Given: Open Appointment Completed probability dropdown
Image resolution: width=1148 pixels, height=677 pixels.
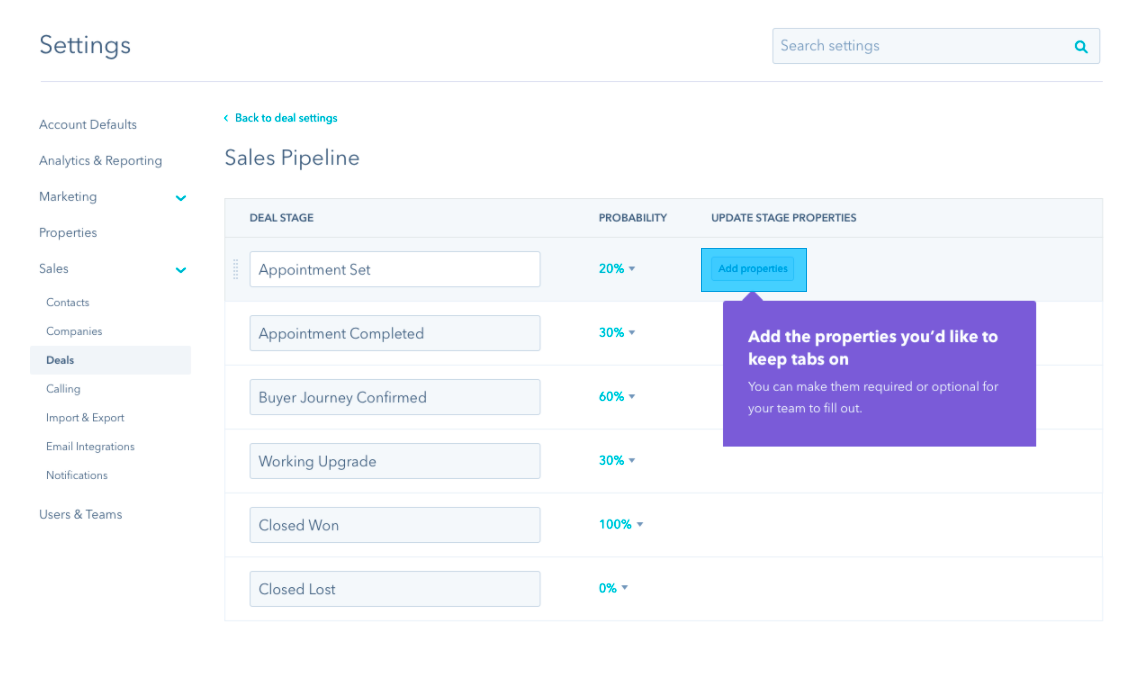Looking at the screenshot, I should [617, 333].
